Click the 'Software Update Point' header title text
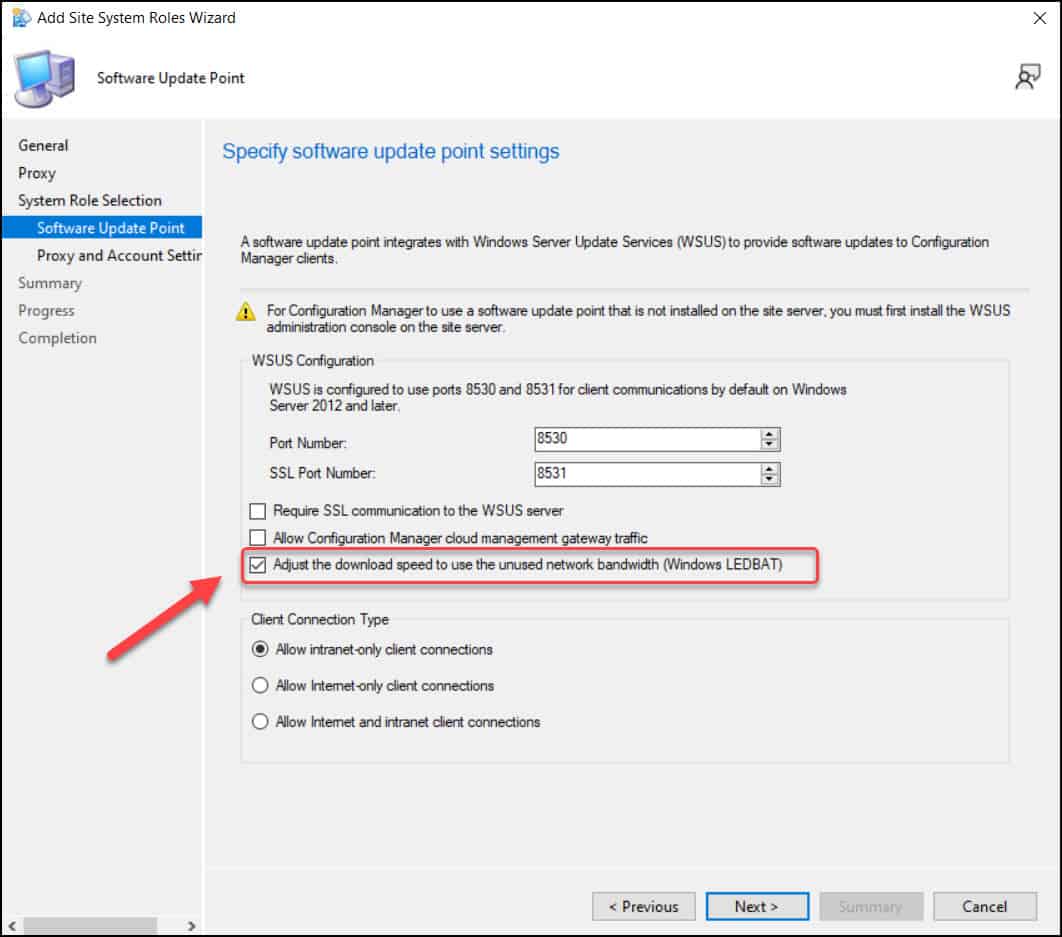This screenshot has height=937, width=1062. pyautogui.click(x=171, y=78)
